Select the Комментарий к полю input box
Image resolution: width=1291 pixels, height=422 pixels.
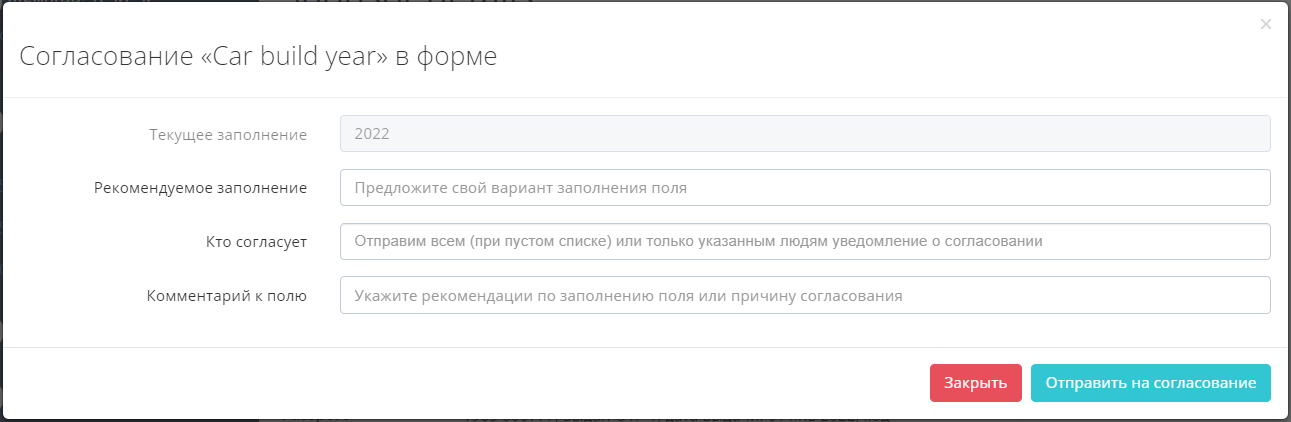(804, 295)
